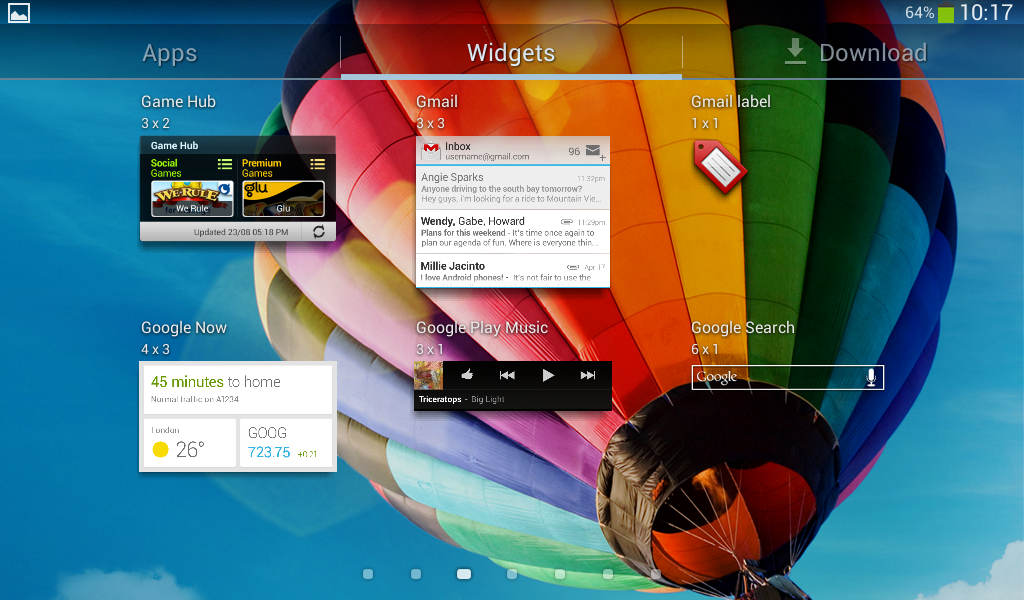The width and height of the screenshot is (1024, 600).
Task: Select the Glu game thumbnail
Action: click(x=283, y=198)
